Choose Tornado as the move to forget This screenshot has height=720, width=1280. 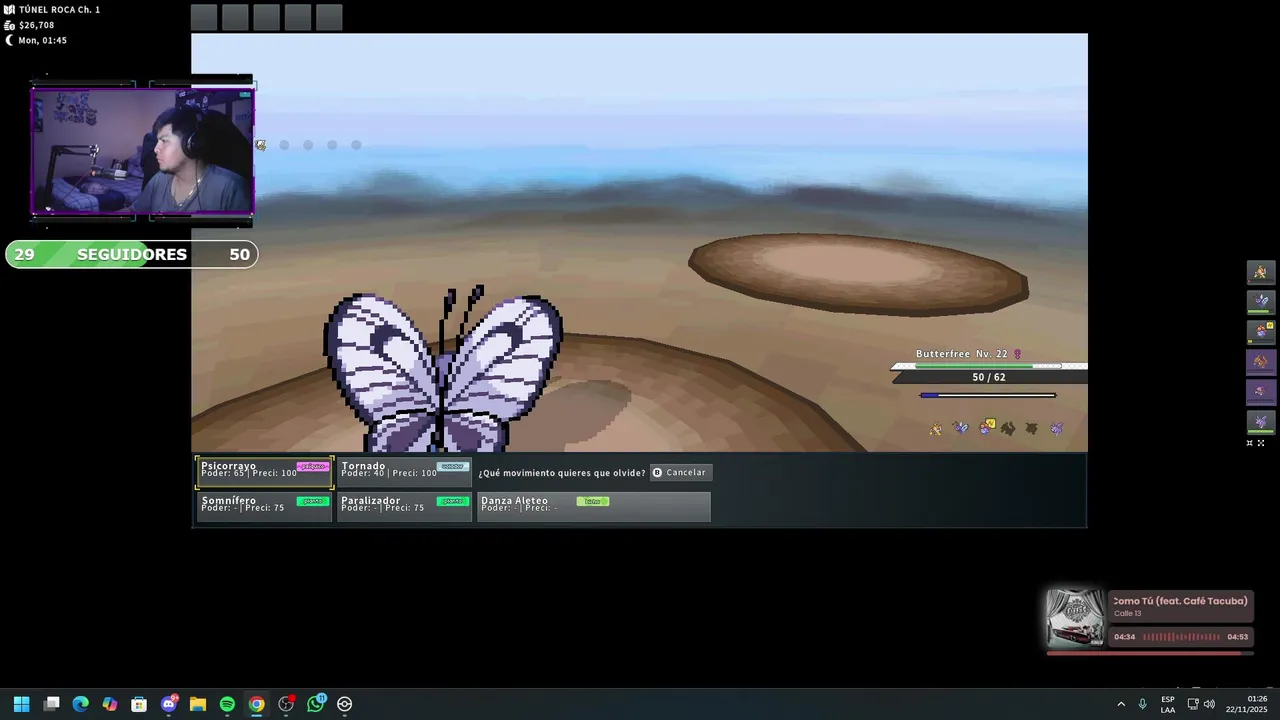coord(403,472)
